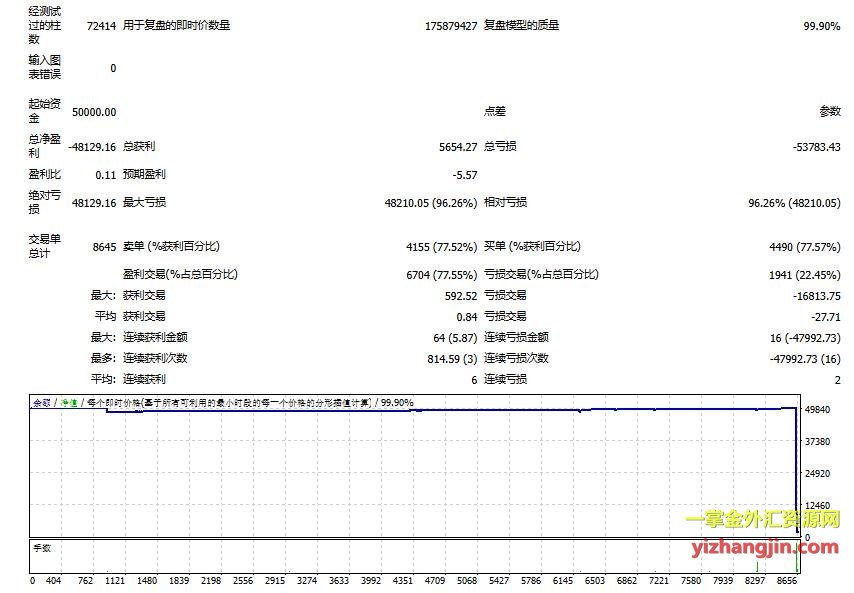The width and height of the screenshot is (854, 593).
Task: Click the 总获利 value 5654.27
Action: 458,147
